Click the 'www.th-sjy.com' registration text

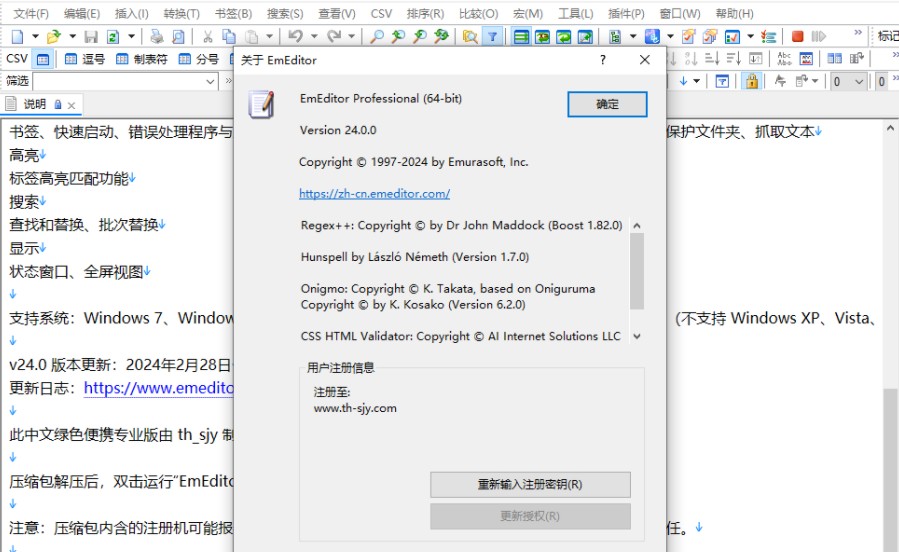coord(355,408)
